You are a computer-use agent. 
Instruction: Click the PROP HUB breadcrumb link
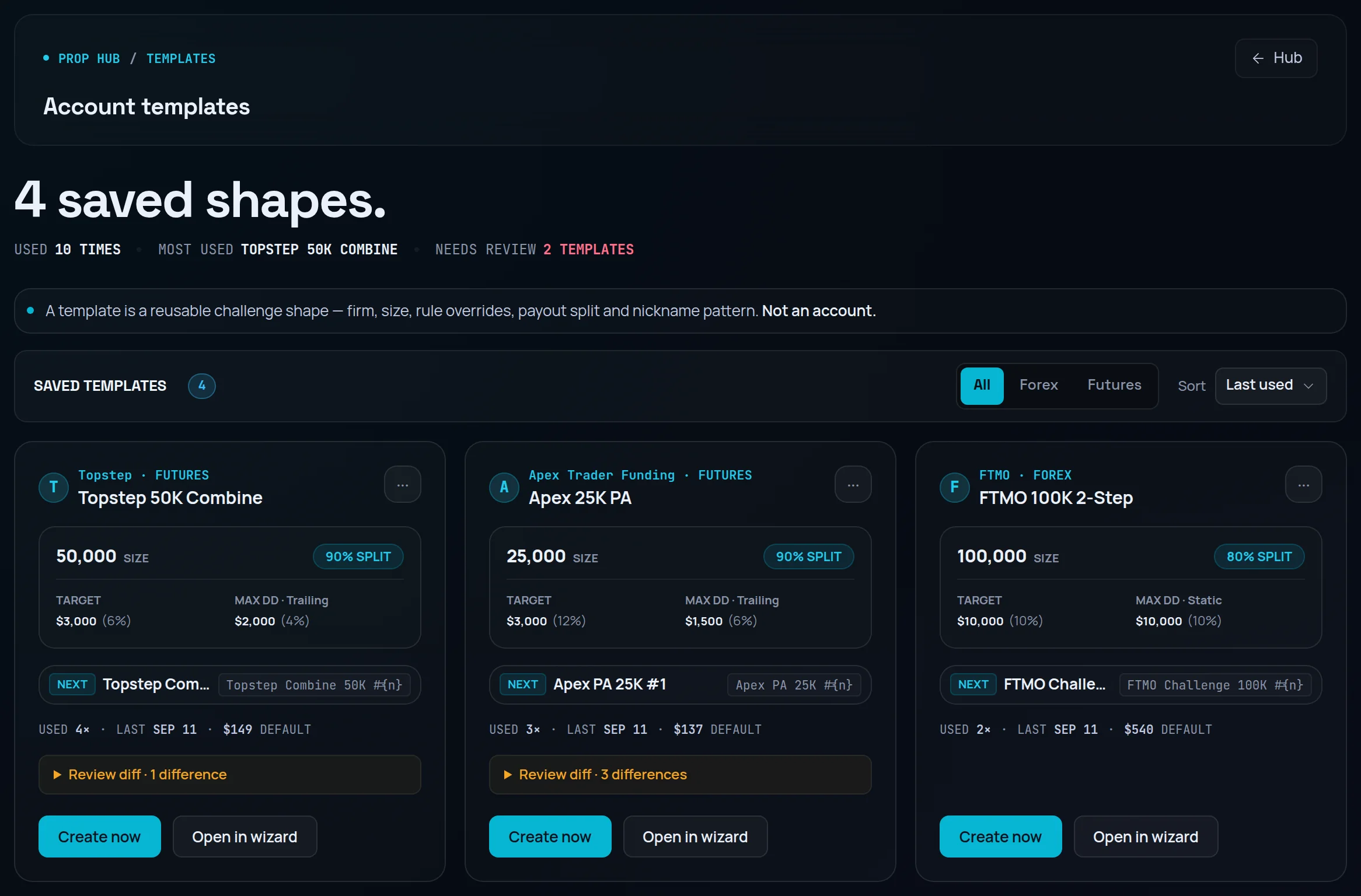tap(89, 59)
